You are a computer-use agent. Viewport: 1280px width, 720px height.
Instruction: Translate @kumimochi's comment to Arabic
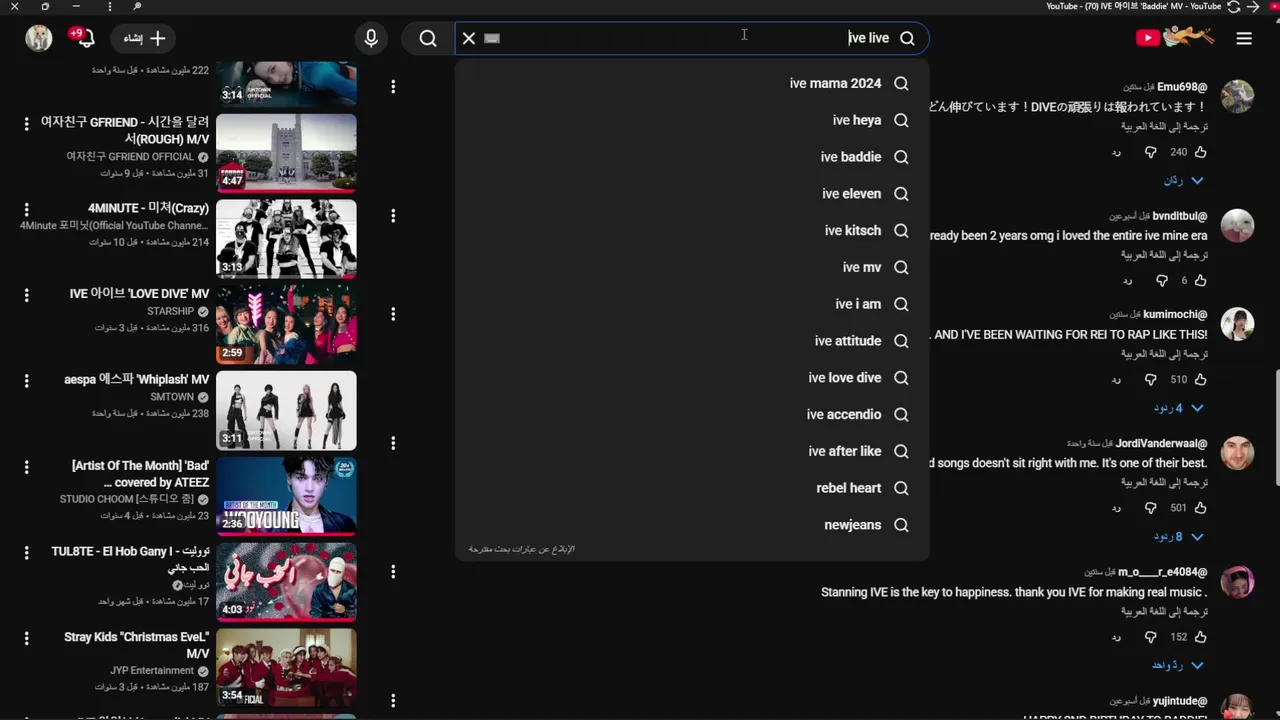[1164, 354]
